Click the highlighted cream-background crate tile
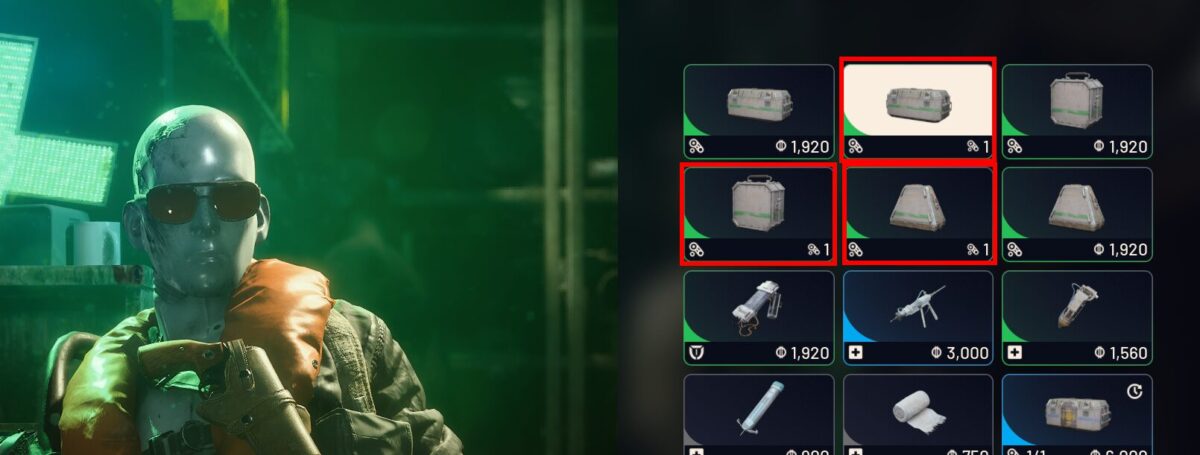This screenshot has width=1200, height=455. point(918,110)
